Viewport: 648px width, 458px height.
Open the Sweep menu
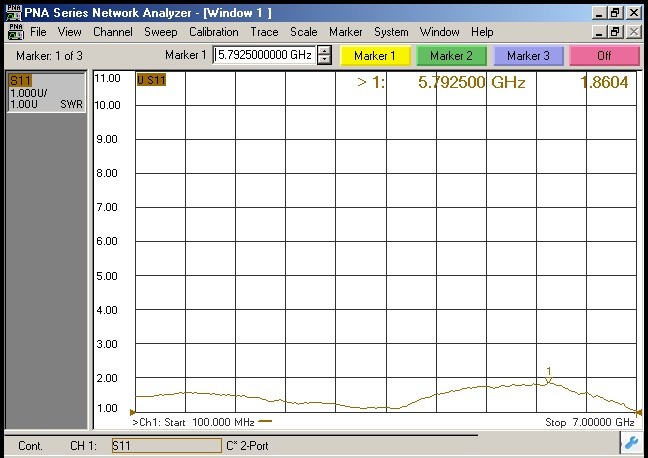click(x=161, y=32)
